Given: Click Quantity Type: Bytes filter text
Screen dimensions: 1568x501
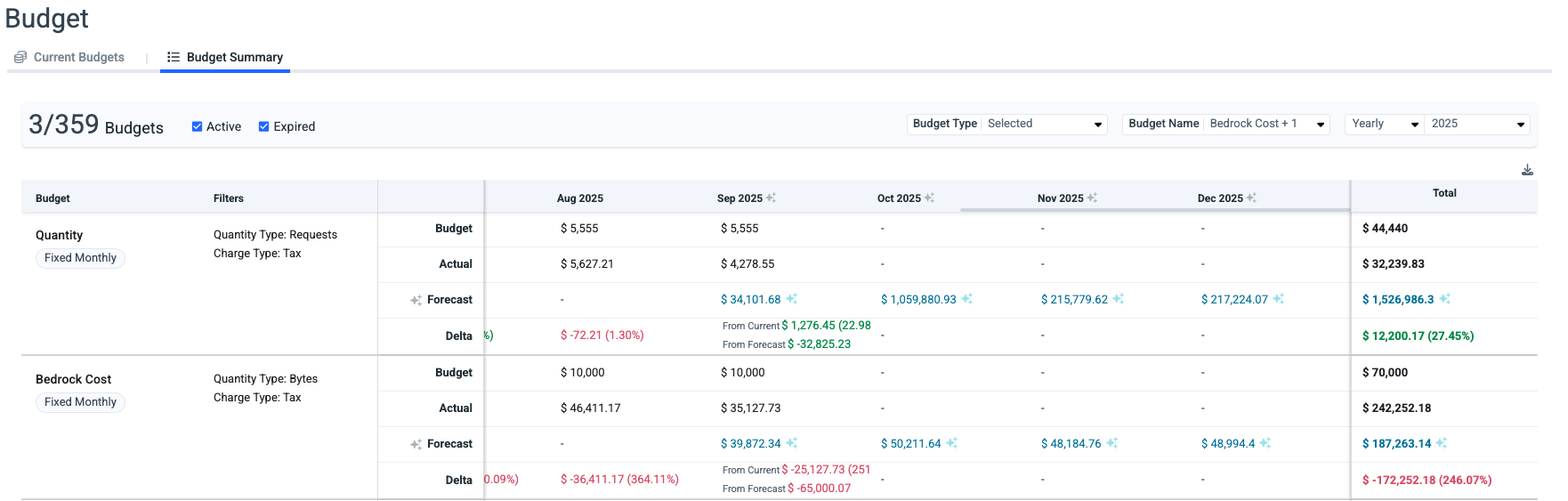Looking at the screenshot, I should click(265, 379).
